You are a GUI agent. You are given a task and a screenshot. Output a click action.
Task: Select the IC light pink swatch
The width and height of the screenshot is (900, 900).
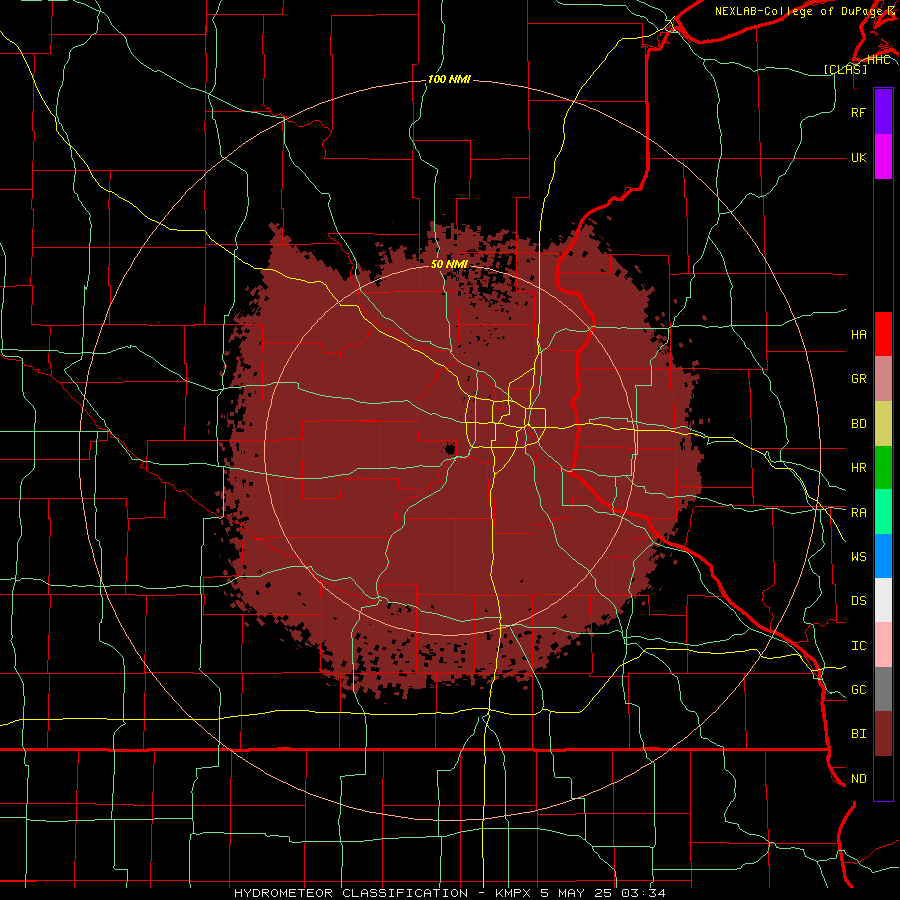(883, 645)
